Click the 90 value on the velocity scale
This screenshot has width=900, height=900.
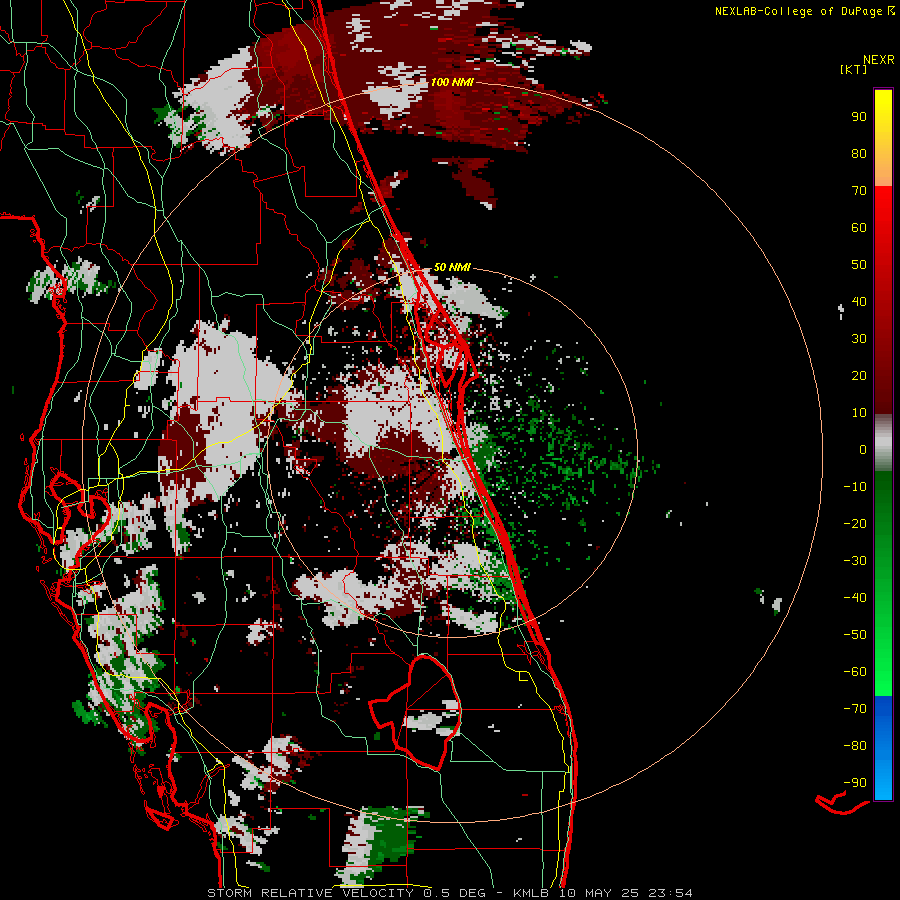pos(859,117)
